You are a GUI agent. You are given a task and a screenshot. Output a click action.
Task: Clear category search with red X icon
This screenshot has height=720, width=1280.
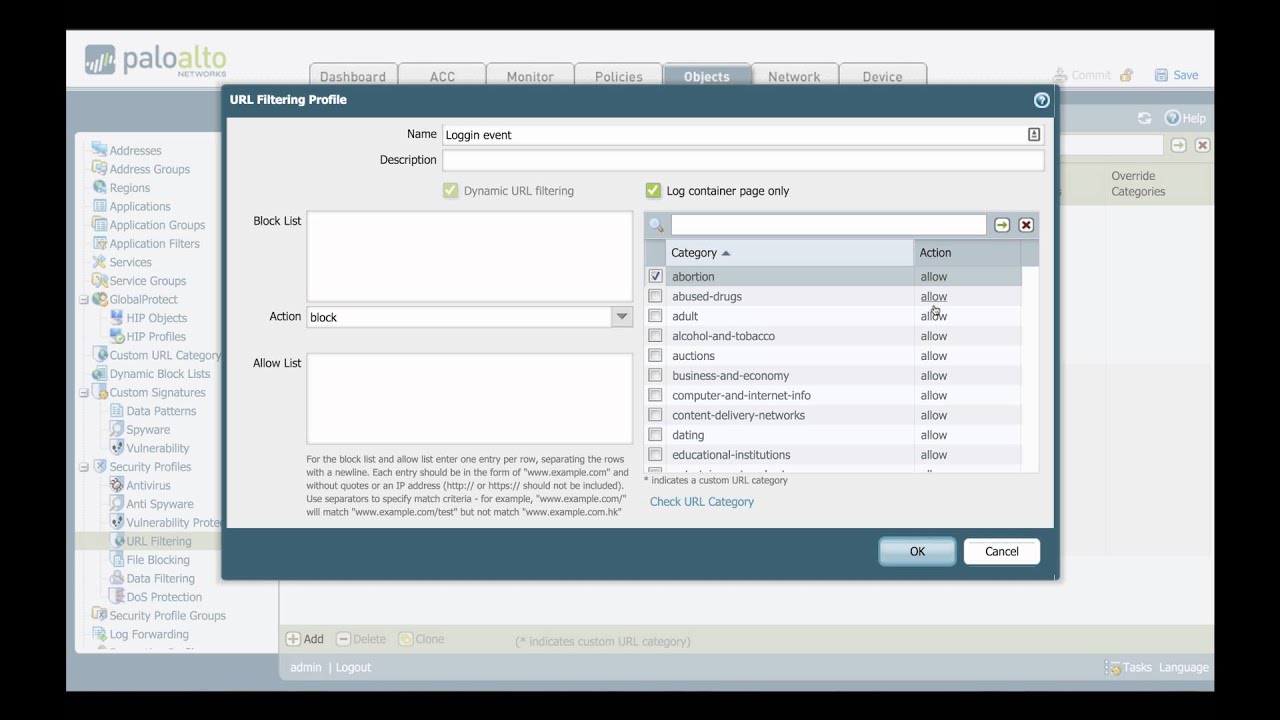[x=1026, y=225]
